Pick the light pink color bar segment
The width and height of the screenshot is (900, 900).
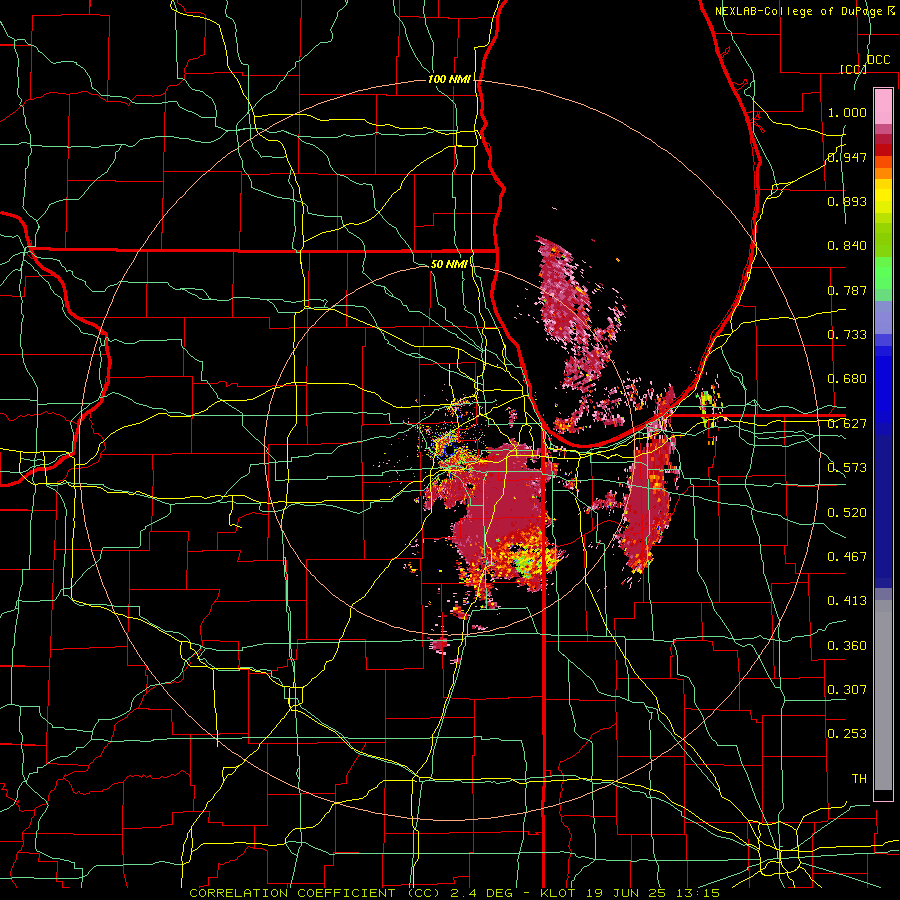point(883,106)
